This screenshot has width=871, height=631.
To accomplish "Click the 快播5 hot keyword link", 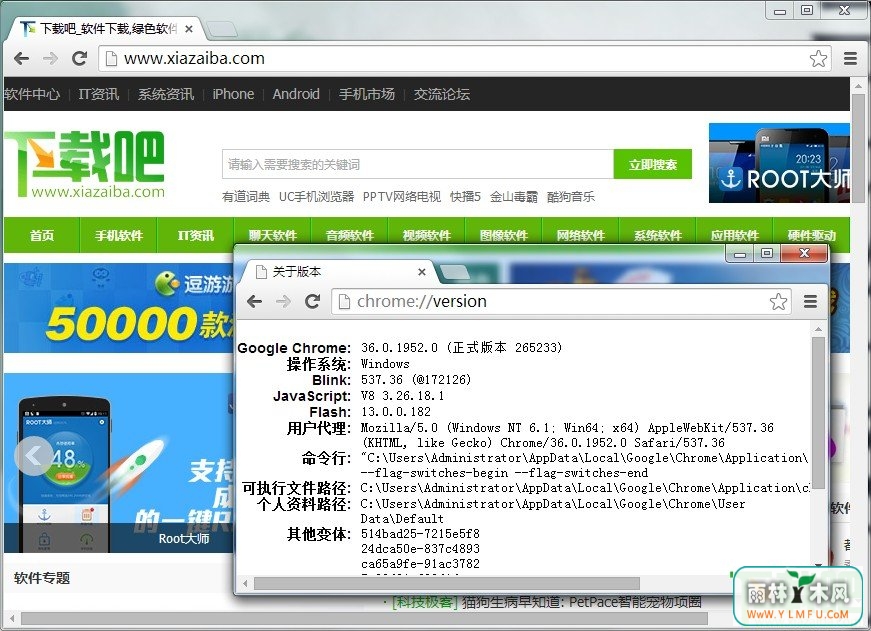I will click(x=465, y=197).
